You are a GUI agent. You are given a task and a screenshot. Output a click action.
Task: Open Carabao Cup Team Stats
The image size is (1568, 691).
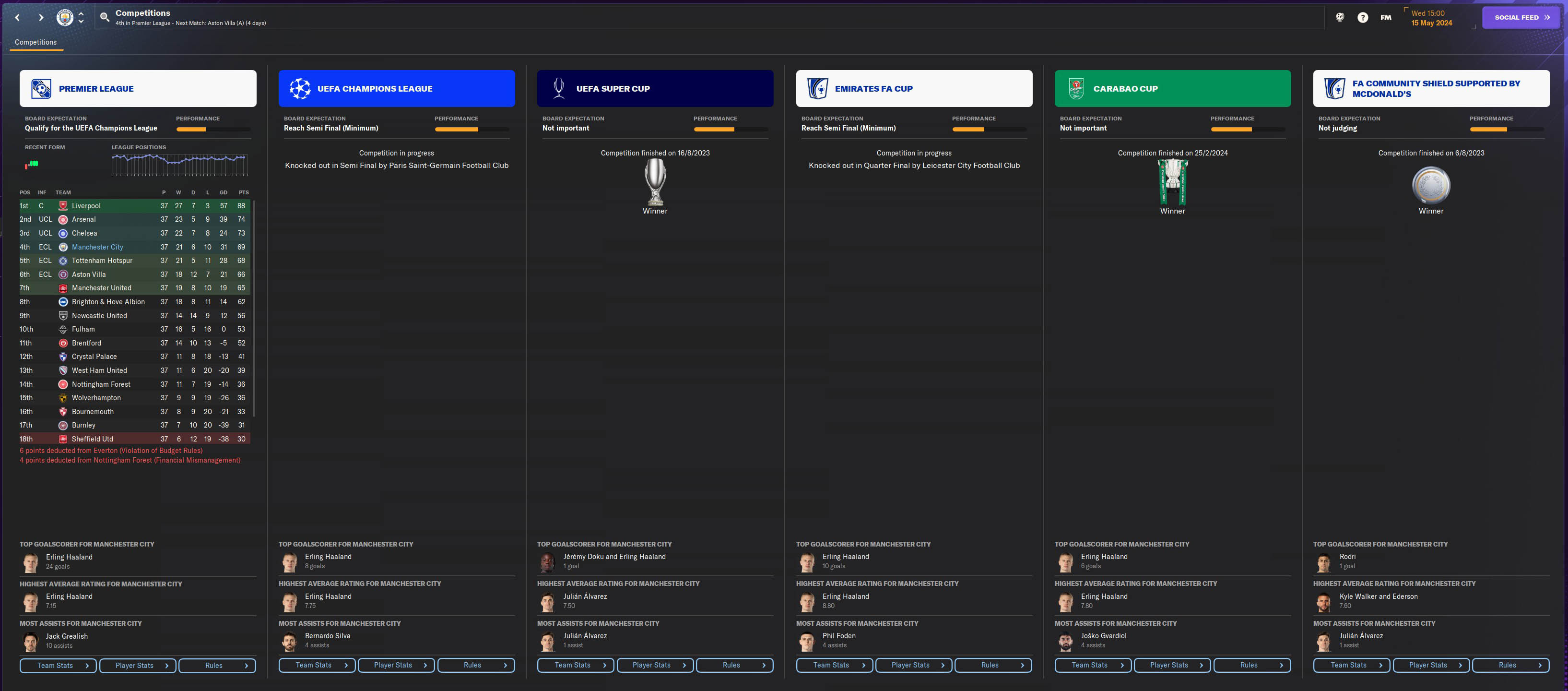click(x=1093, y=666)
